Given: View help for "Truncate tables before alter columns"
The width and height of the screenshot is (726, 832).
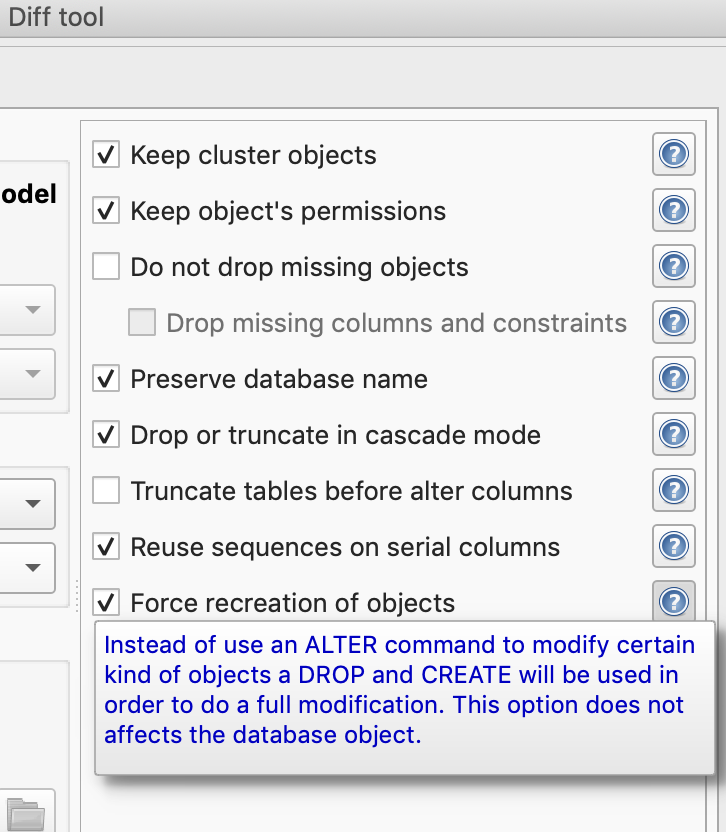Looking at the screenshot, I should (673, 491).
